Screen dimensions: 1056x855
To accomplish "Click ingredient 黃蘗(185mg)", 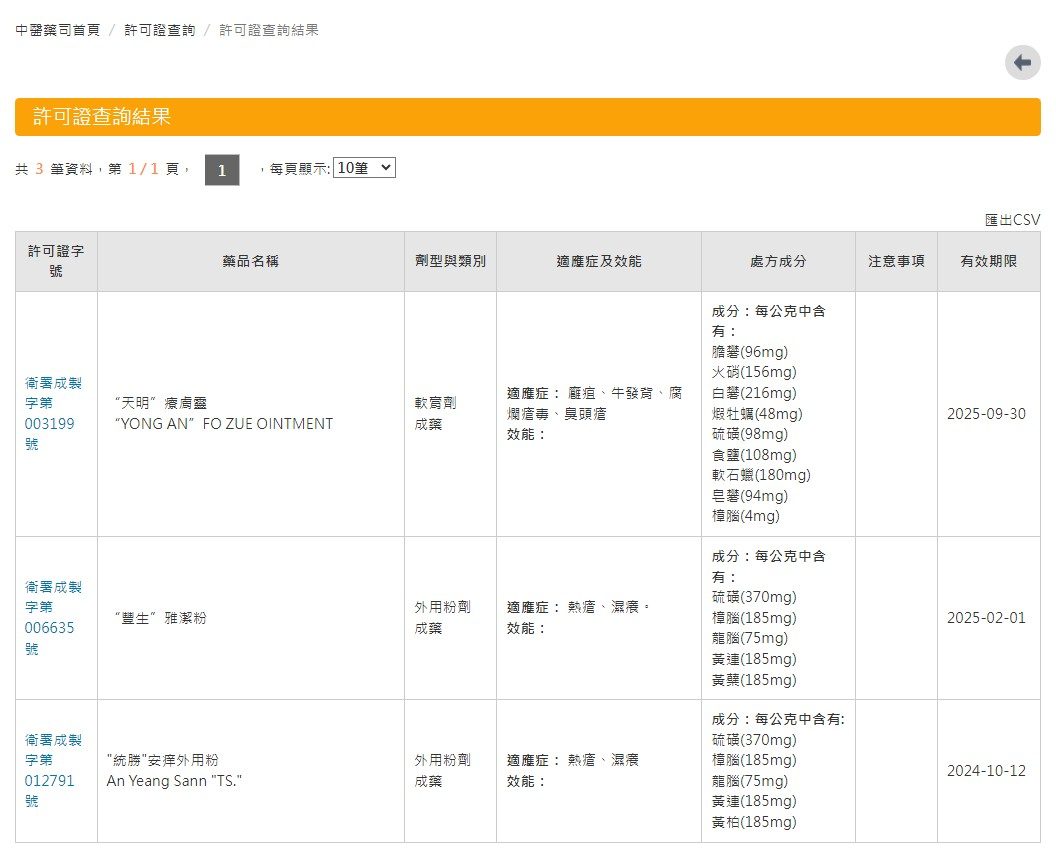I will tap(754, 679).
